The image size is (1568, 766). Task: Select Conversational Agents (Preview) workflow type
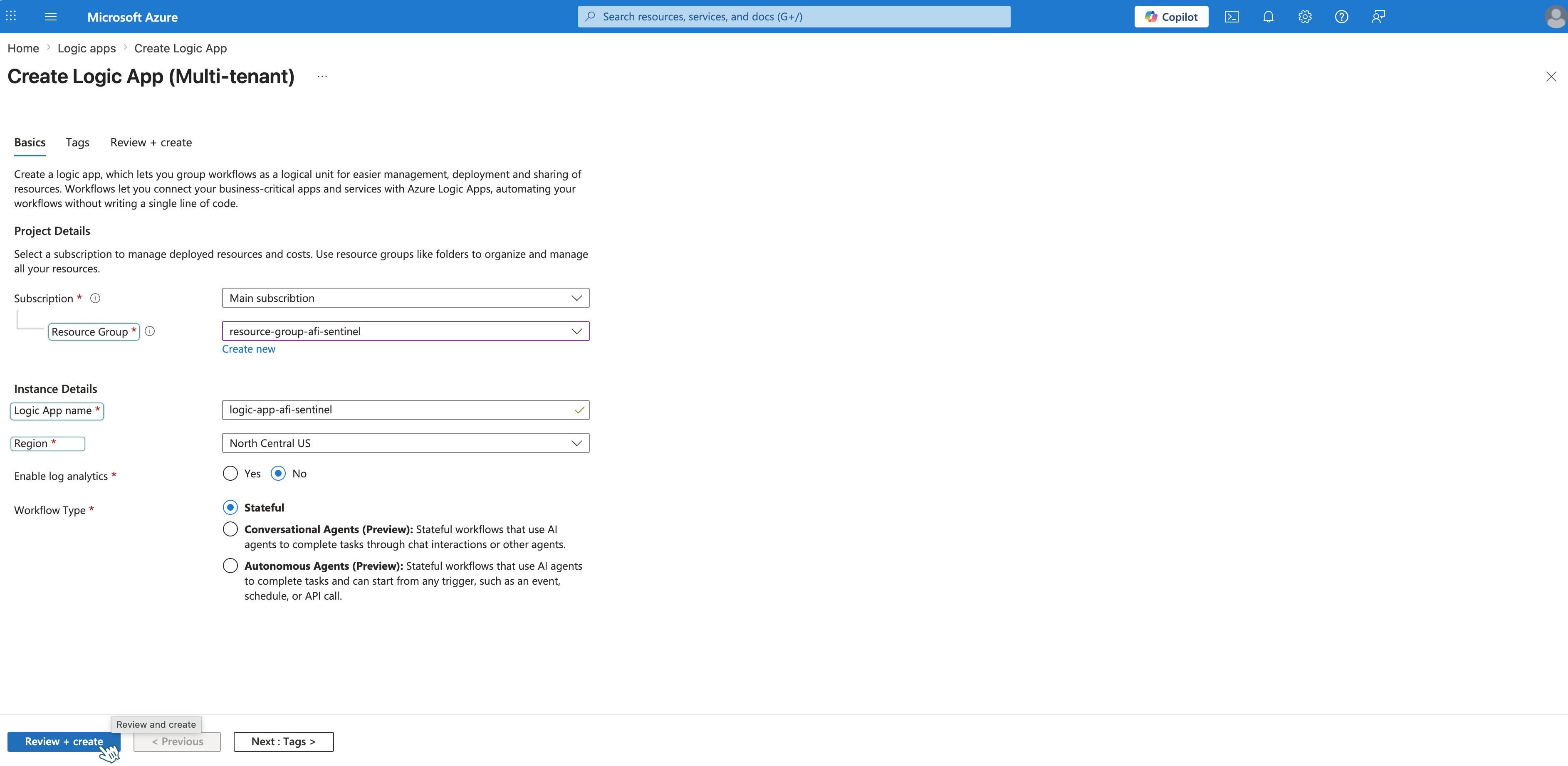tap(230, 529)
